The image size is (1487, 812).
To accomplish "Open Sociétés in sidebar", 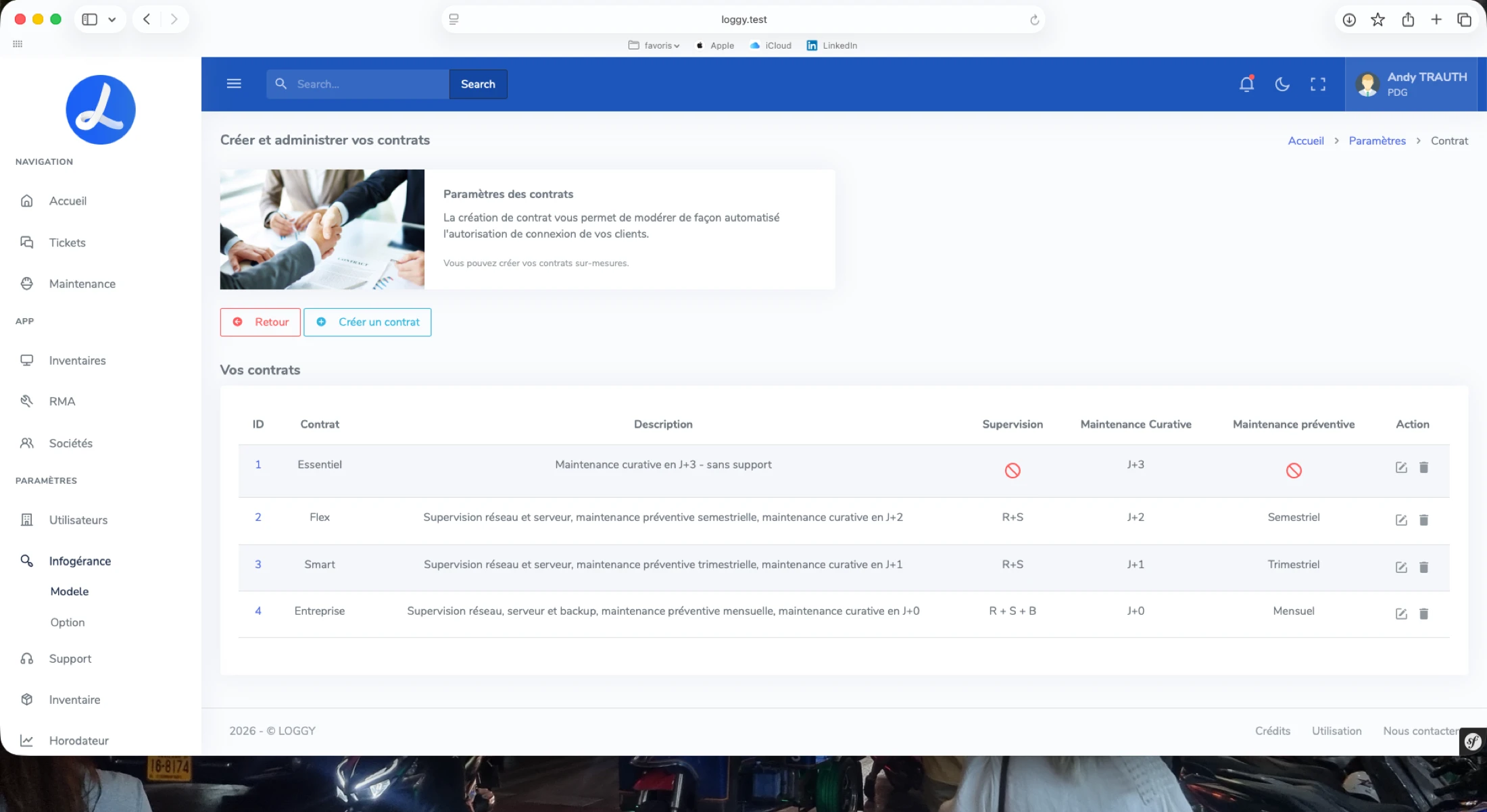I will point(70,443).
